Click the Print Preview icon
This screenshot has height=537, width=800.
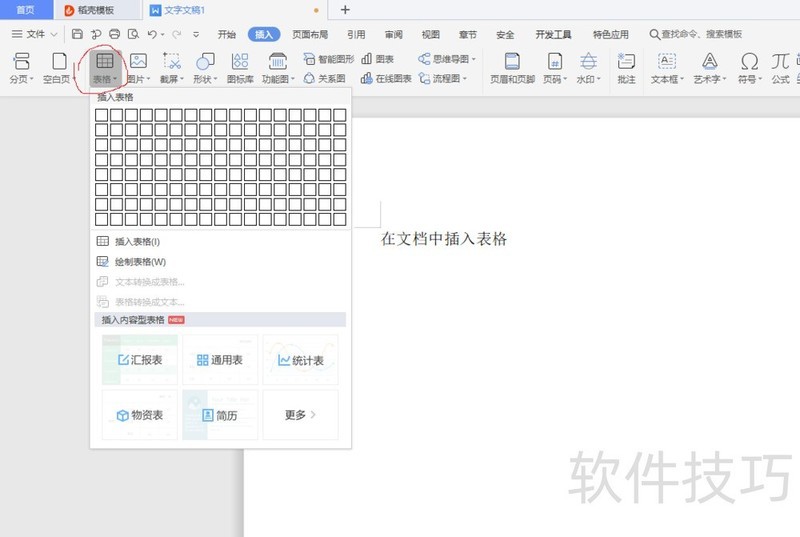[x=133, y=34]
